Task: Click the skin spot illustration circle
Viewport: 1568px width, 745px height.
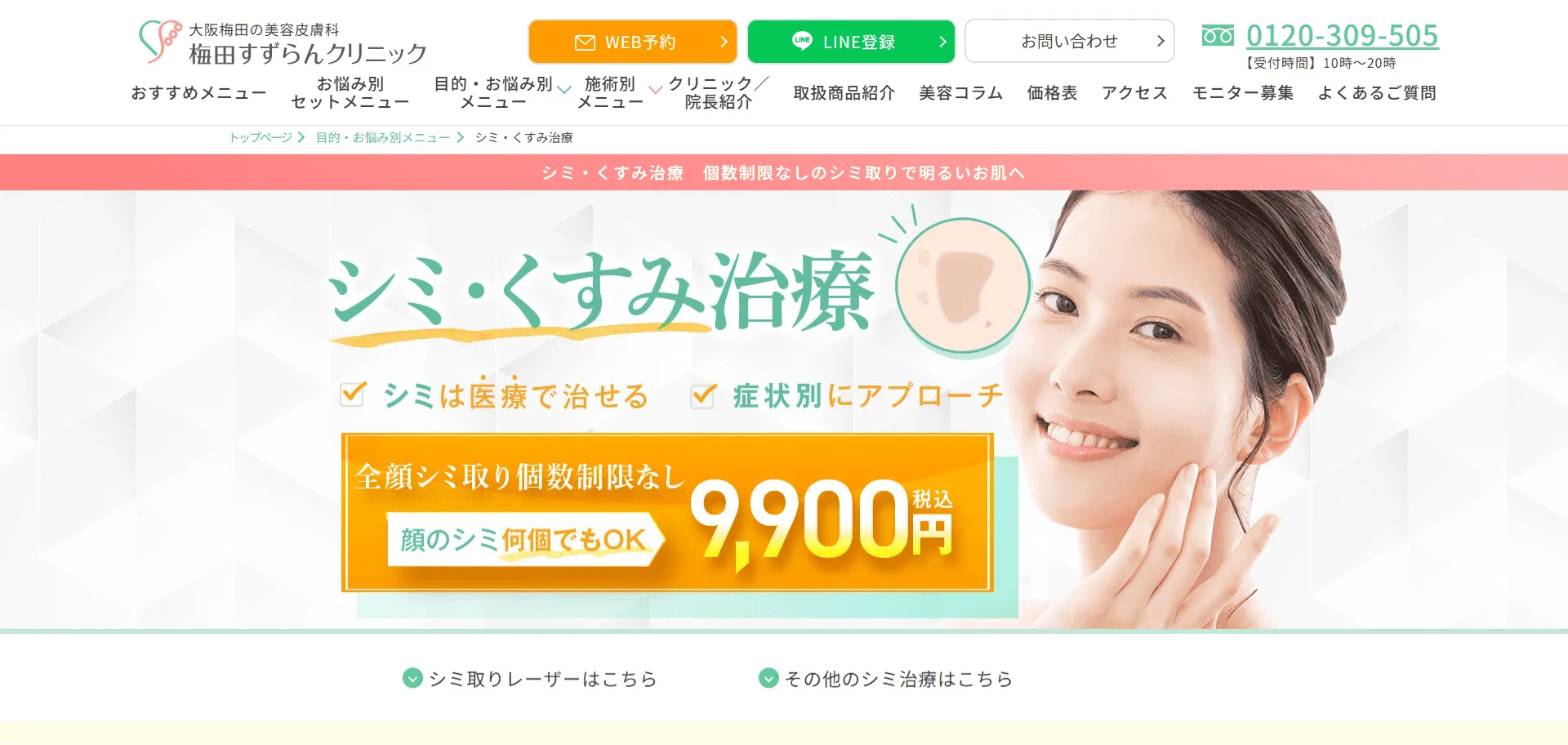Action: pos(963,286)
